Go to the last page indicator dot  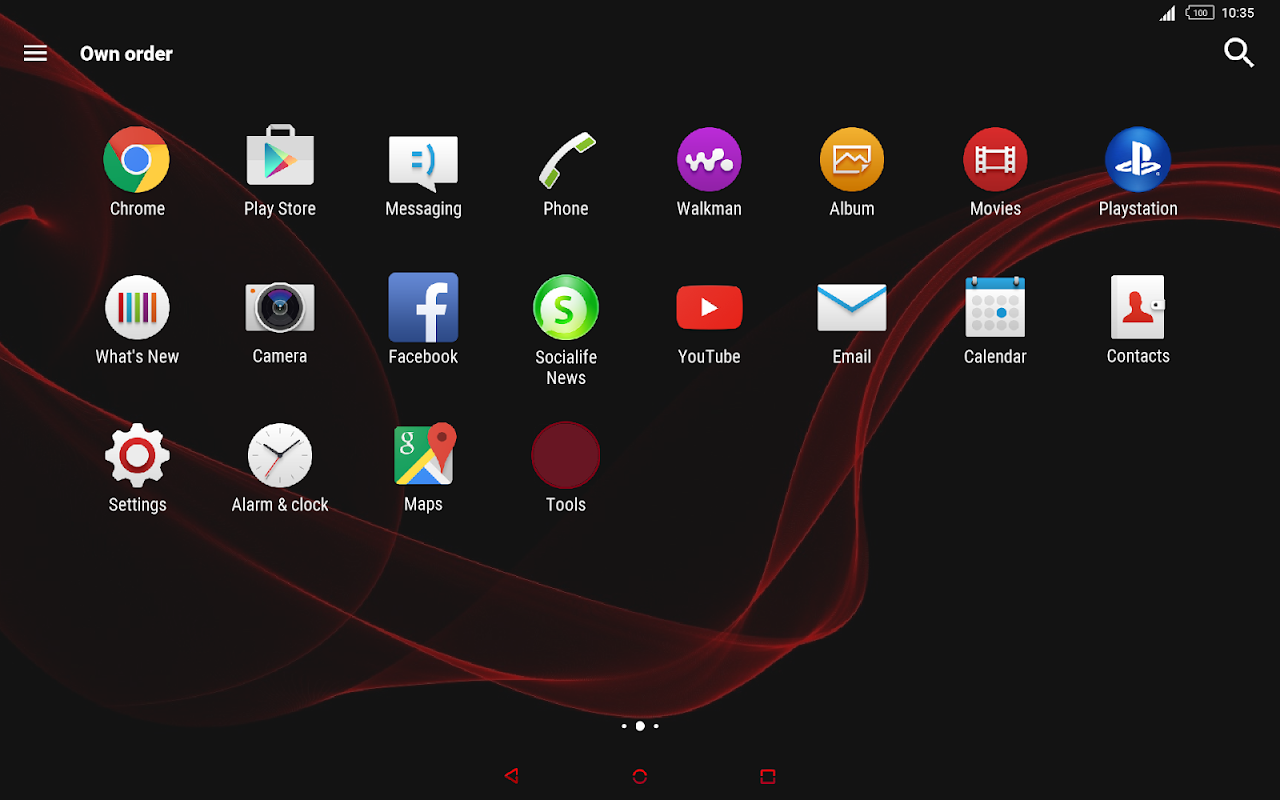656,726
